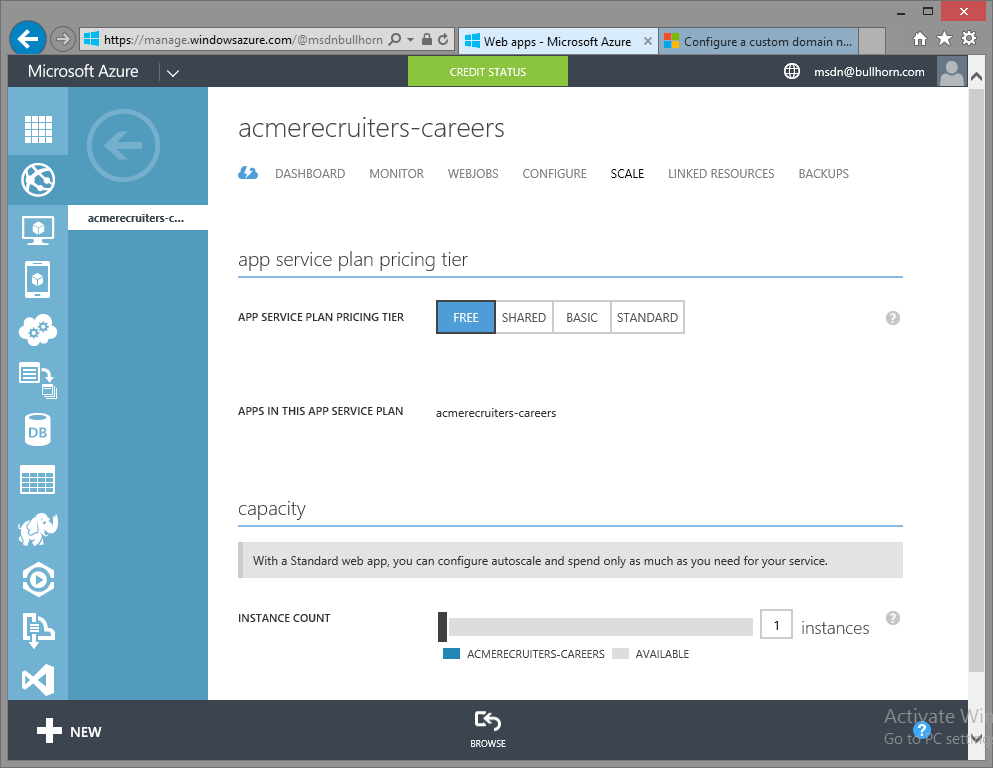This screenshot has height=768, width=993.
Task: Click the browser back button
Action: point(28,39)
